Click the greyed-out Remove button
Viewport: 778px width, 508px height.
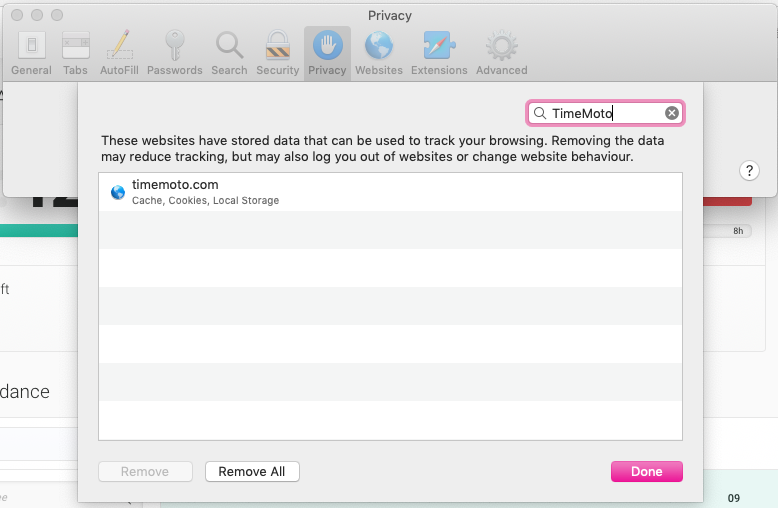pos(145,471)
